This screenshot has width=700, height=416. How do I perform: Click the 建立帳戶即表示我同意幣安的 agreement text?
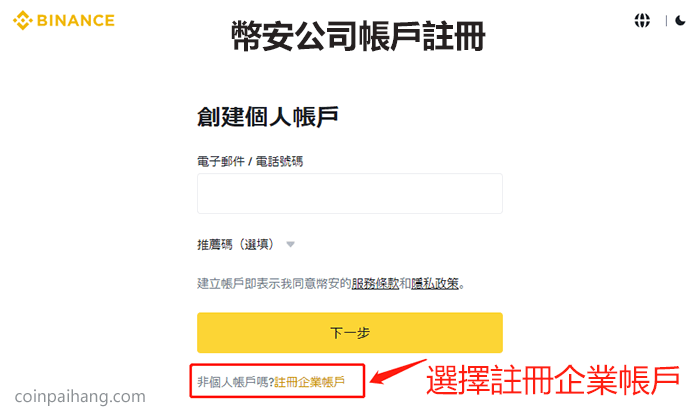coord(274,283)
